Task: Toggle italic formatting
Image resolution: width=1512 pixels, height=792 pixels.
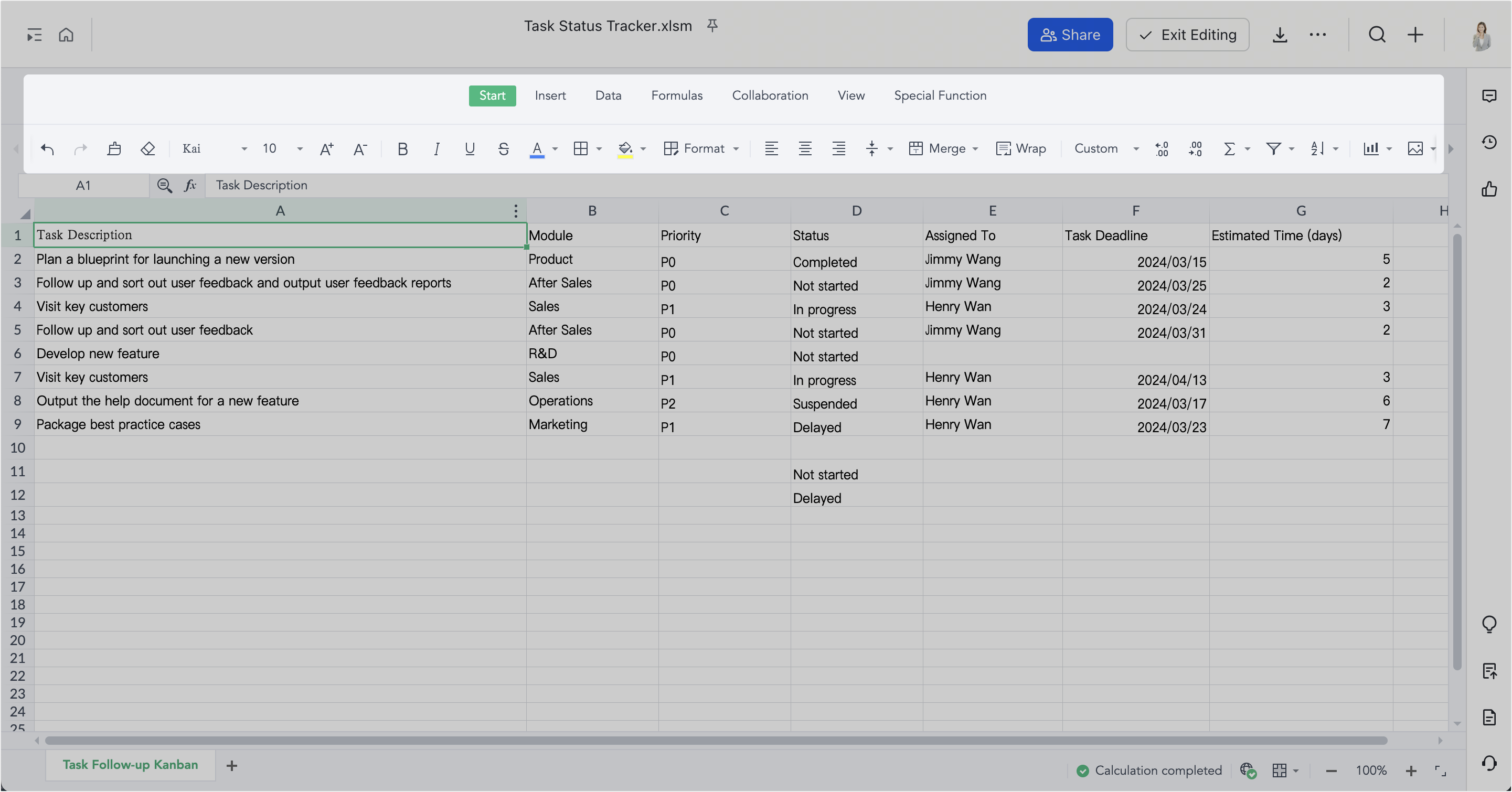Action: [436, 149]
